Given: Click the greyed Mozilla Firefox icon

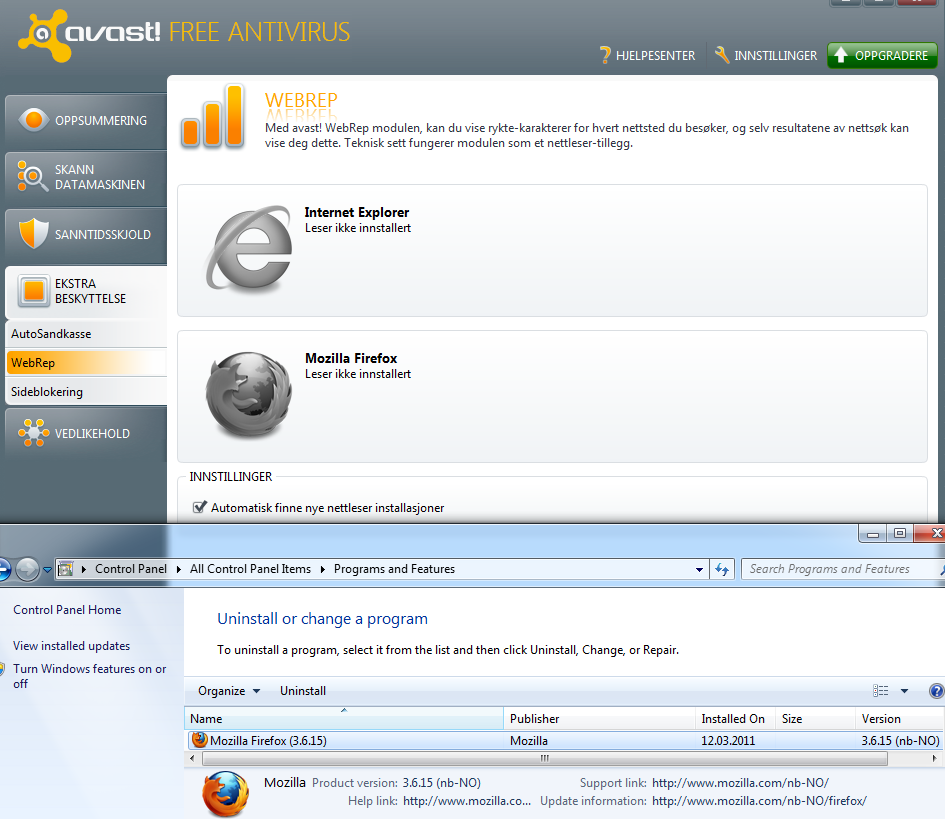Looking at the screenshot, I should click(x=249, y=395).
